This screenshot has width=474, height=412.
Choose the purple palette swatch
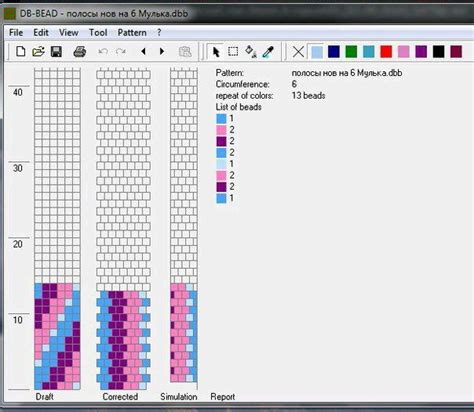421,52
